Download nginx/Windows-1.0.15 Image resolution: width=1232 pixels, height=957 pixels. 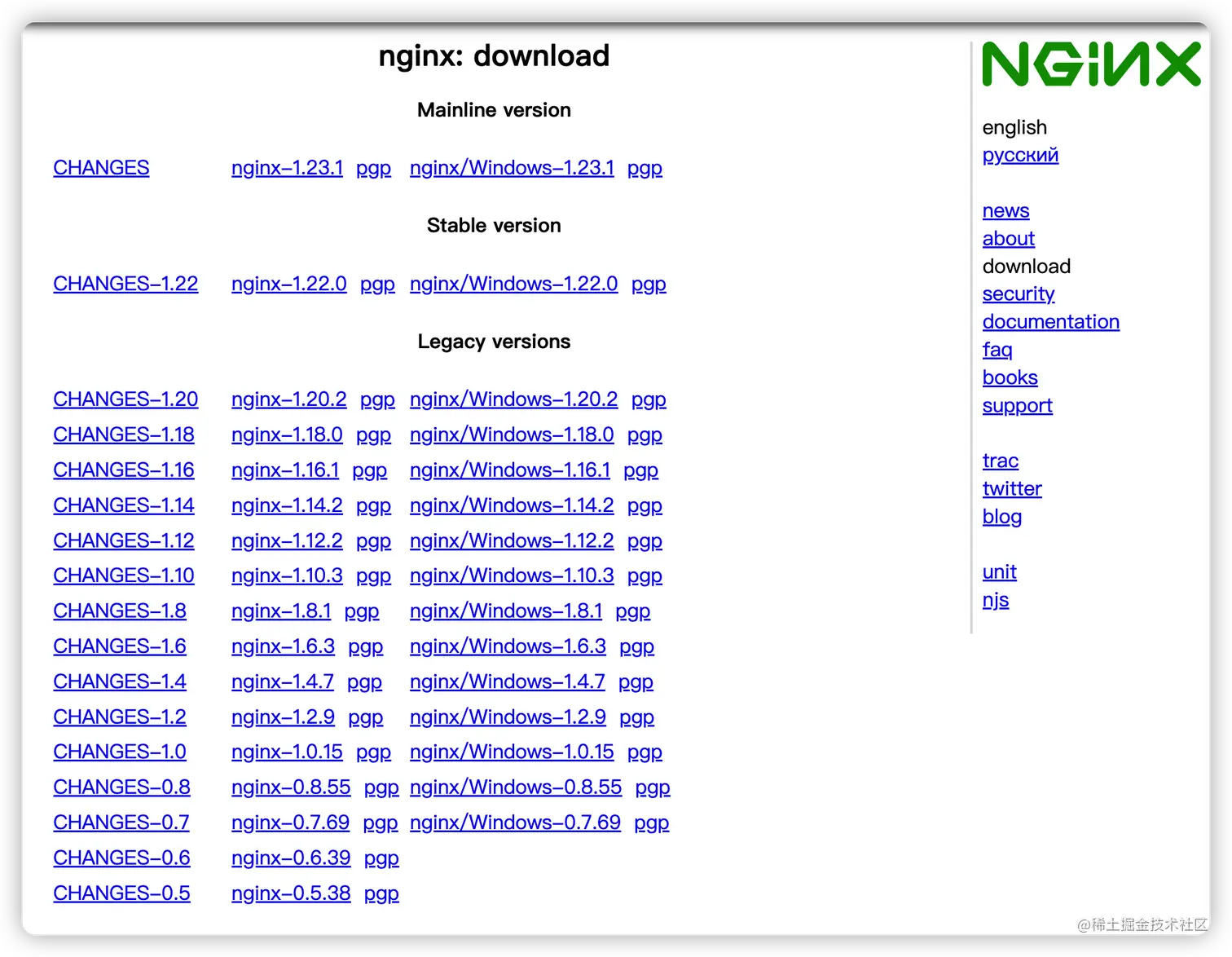pos(512,752)
